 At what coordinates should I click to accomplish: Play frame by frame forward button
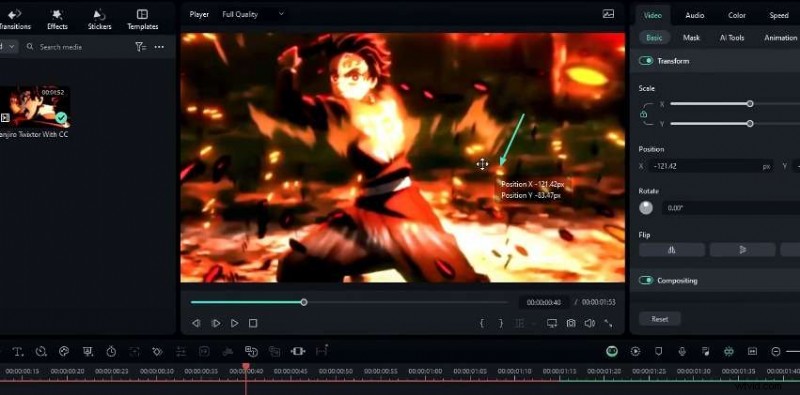pos(216,323)
